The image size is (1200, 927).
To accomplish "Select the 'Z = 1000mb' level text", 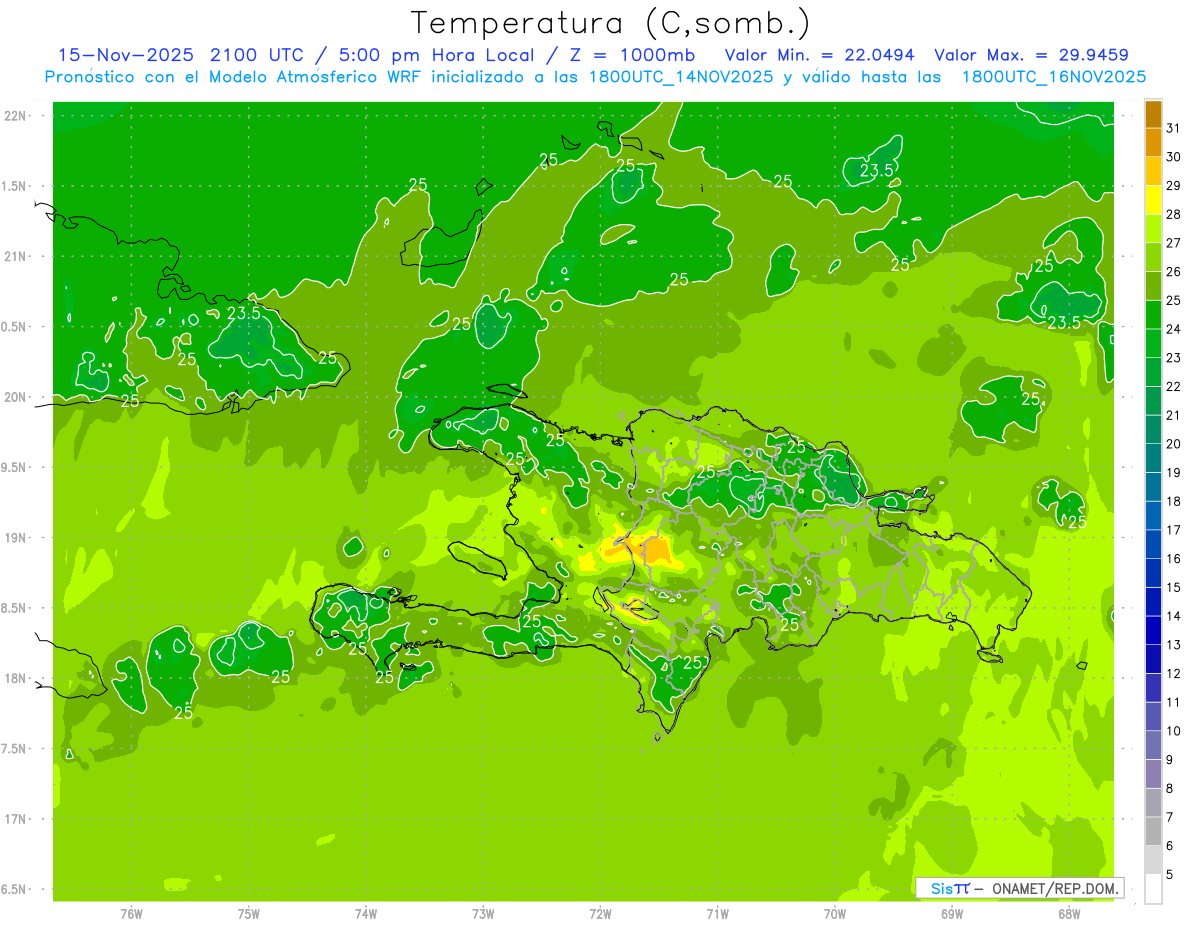I will pyautogui.click(x=633, y=55).
